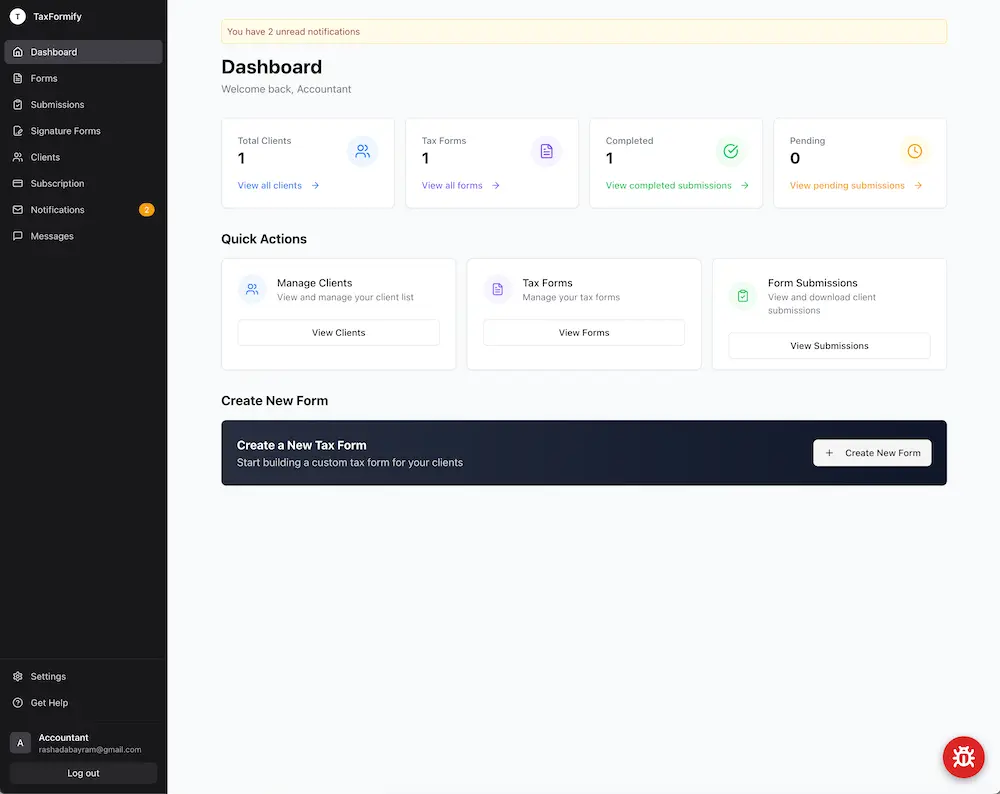Click the Signature Forms pen icon
Viewport: 1000px width, 794px height.
pos(18,131)
